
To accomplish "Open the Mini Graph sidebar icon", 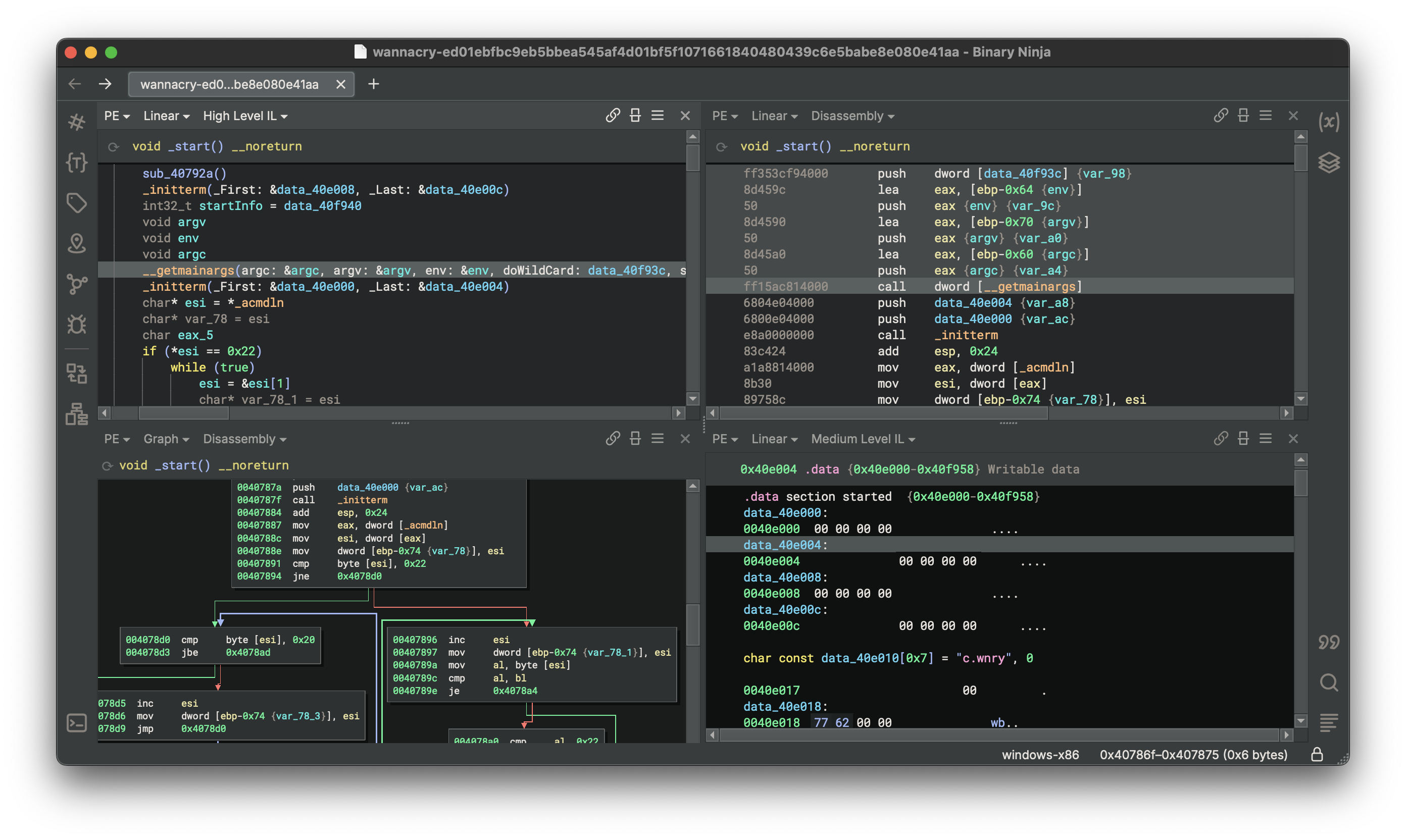I will click(76, 374).
